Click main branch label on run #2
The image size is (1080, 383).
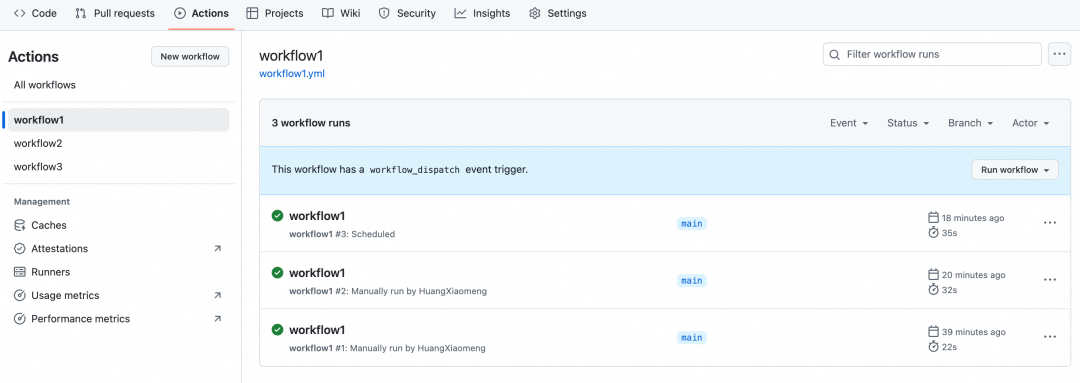point(692,280)
